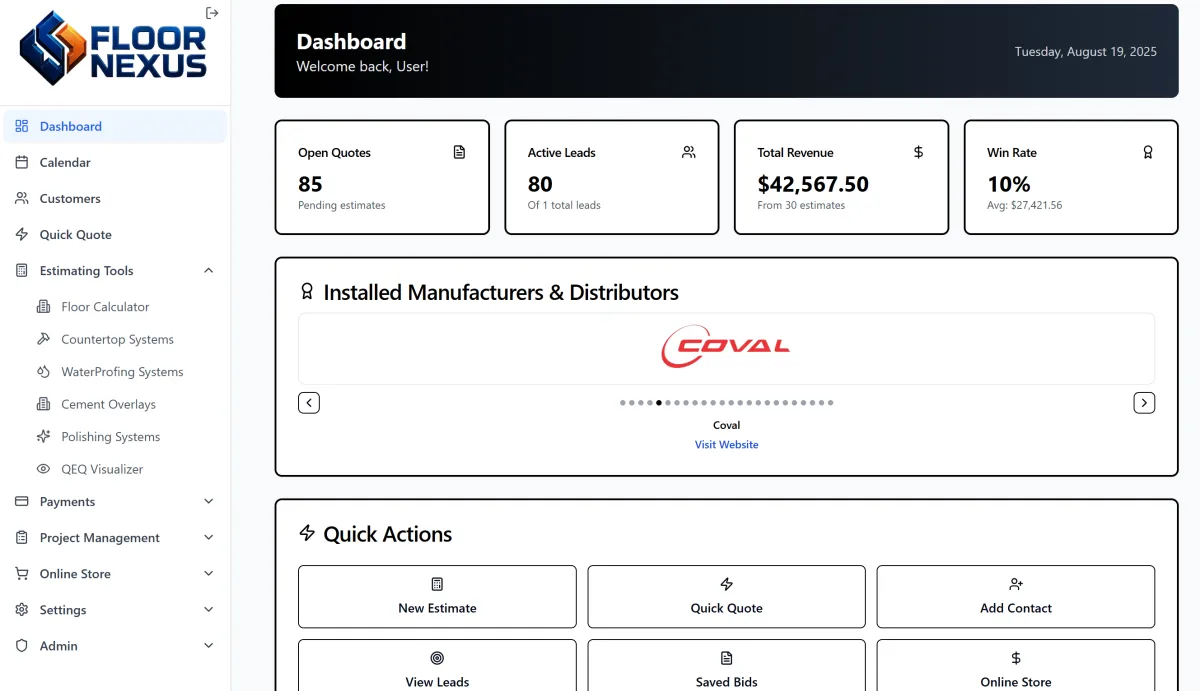The image size is (1200, 691).
Task: Click the active dark carousel dot
Action: point(659,403)
